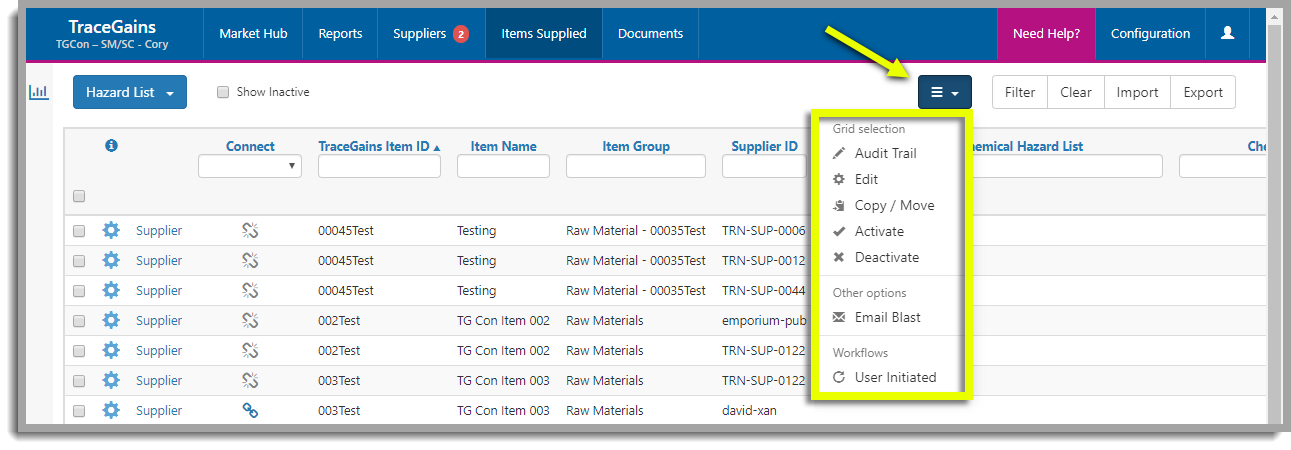The image size is (1291, 450).
Task: Open the Reports tab
Action: pos(340,33)
